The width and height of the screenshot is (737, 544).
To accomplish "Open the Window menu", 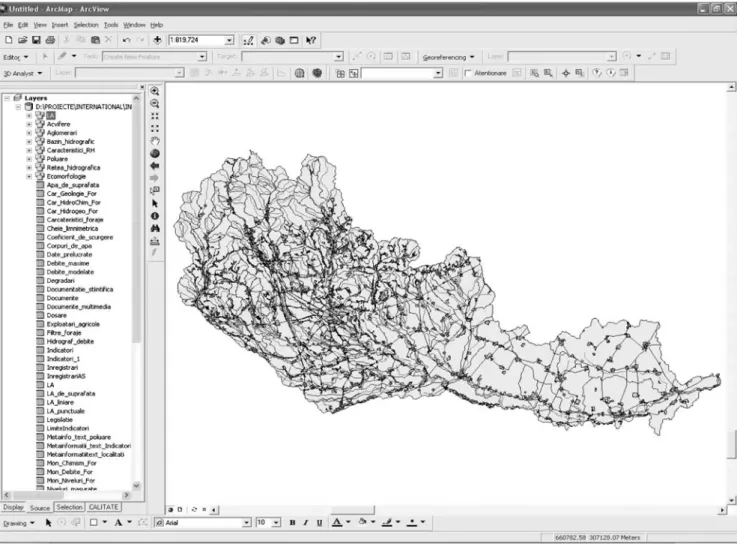I will [x=134, y=25].
